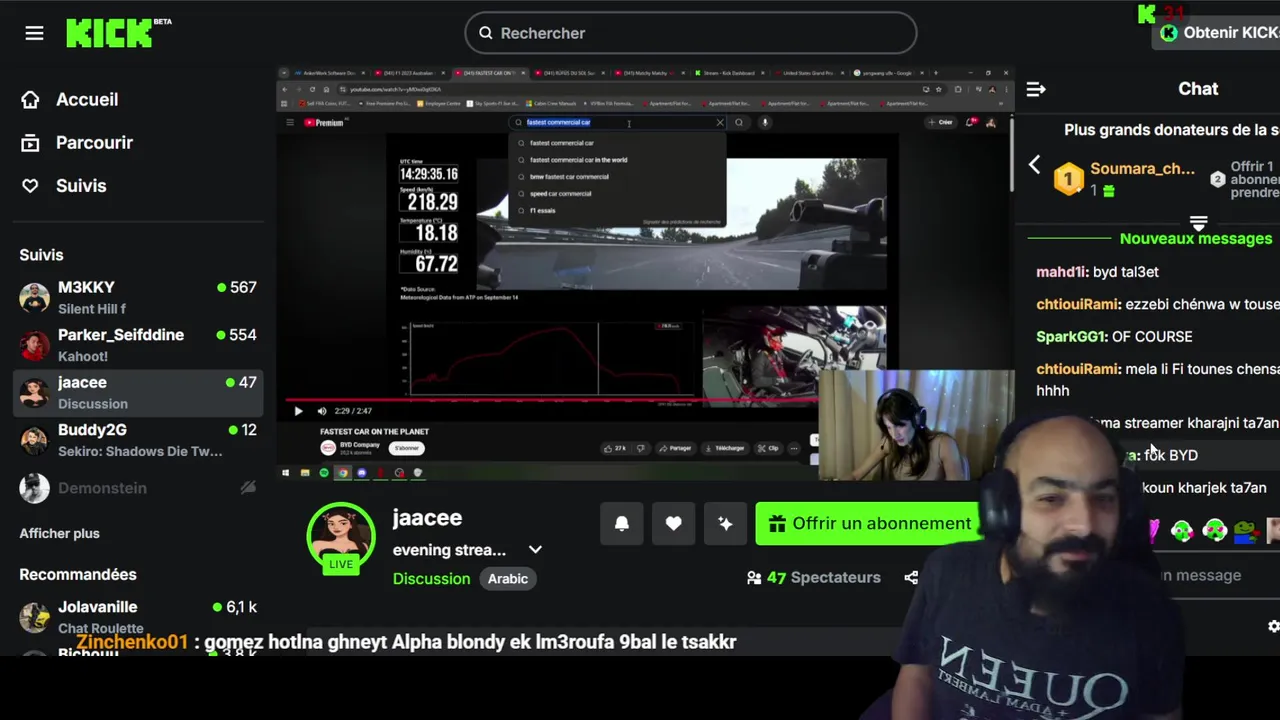Screen dimensions: 1280x720
Task: Click the Obtenir KICK button
Action: (1217, 33)
